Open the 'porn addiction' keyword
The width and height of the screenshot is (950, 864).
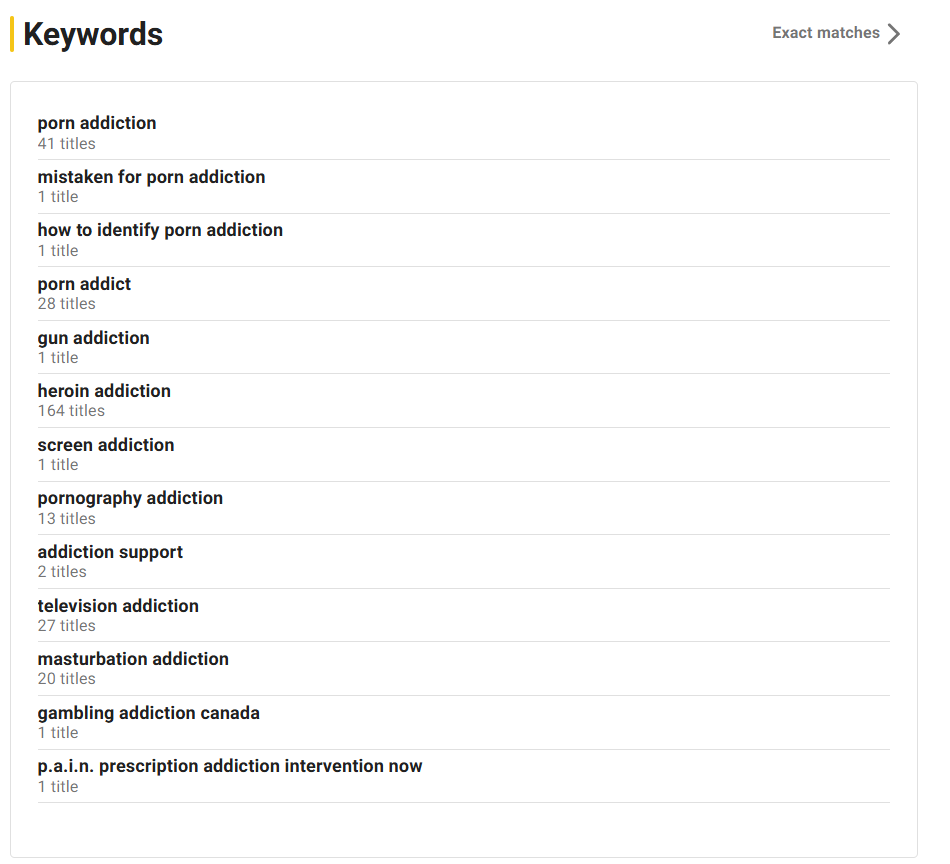tap(97, 123)
